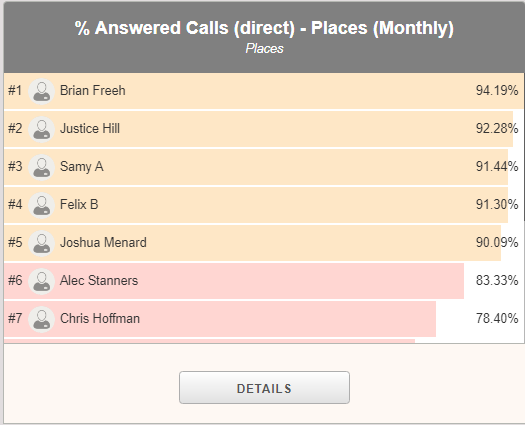Select the Joshua Menard name label
The image size is (525, 425).
(x=103, y=242)
